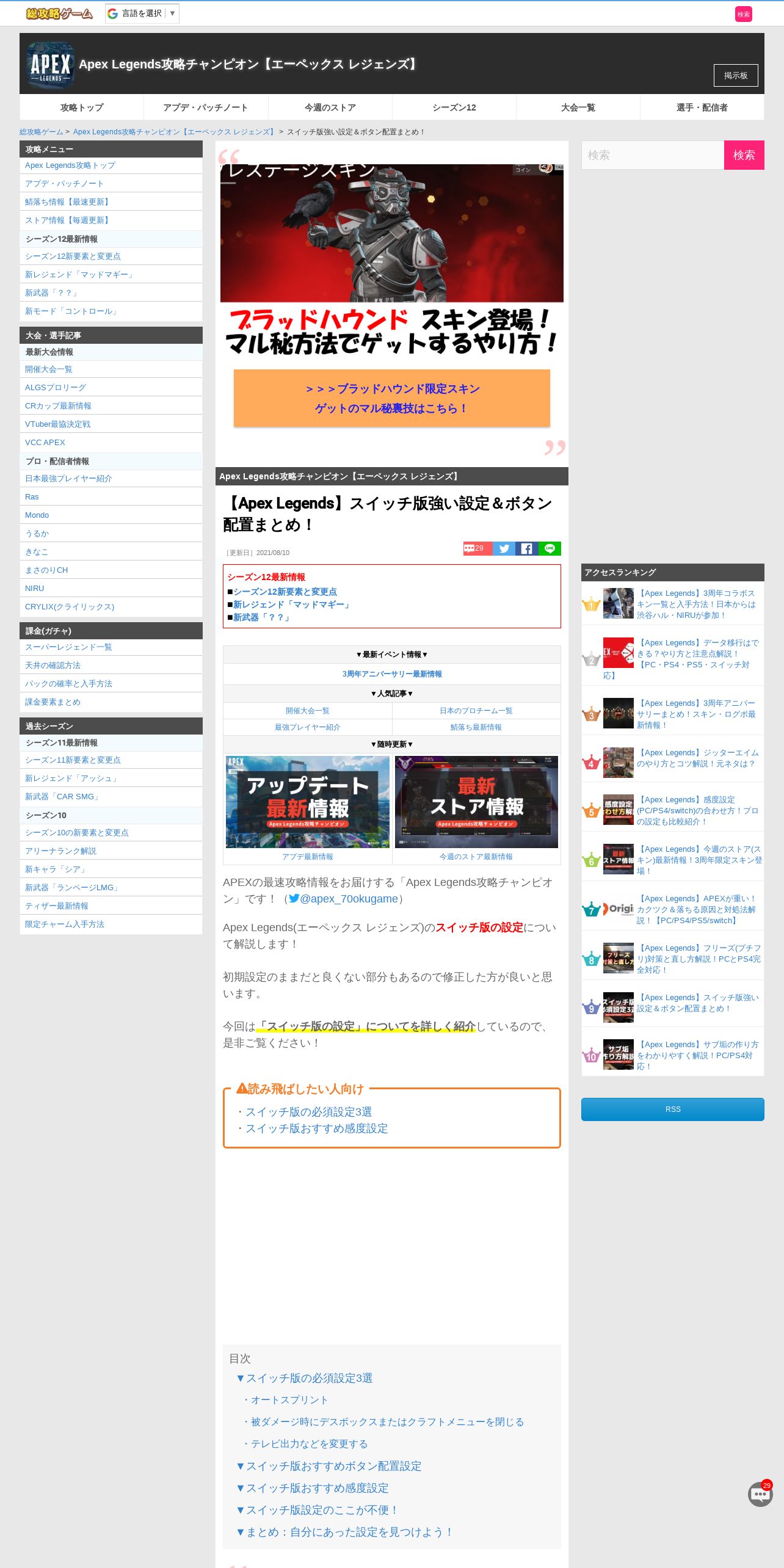
Task: Click the ・テレビ出力などを変更する contents link
Action: click(305, 1444)
